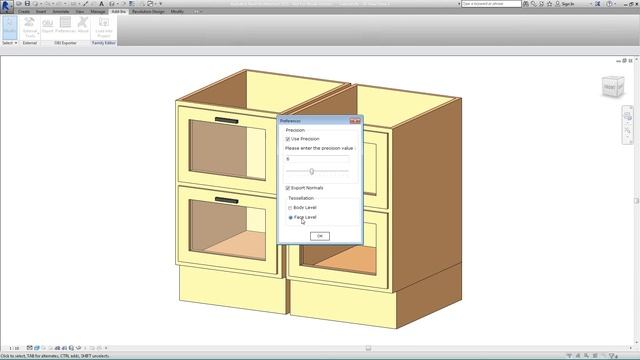Expand the External Tools dropdown arrow
The width and height of the screenshot is (640, 360).
(38, 33)
